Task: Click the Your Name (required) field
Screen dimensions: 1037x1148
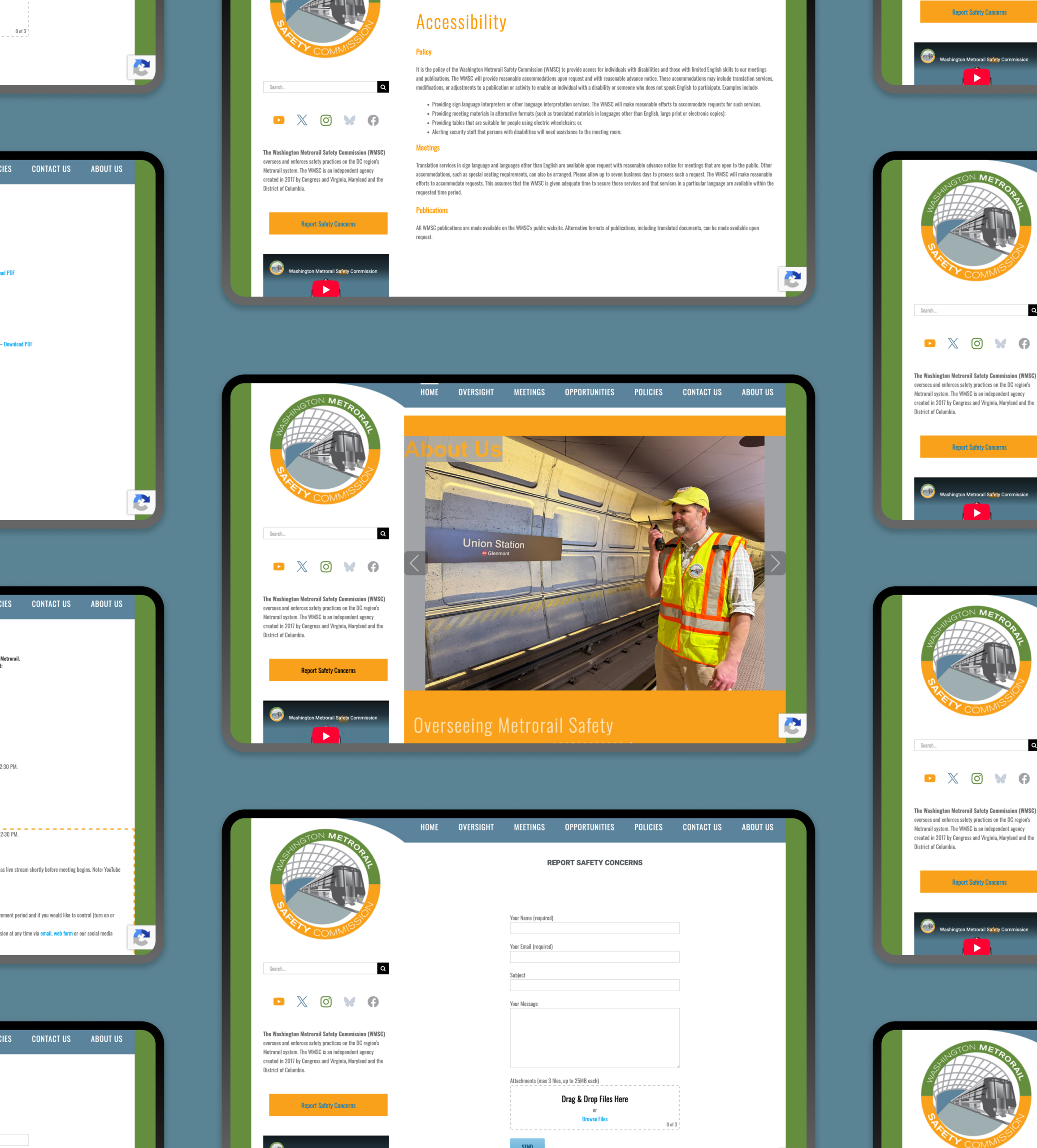Action: point(594,928)
